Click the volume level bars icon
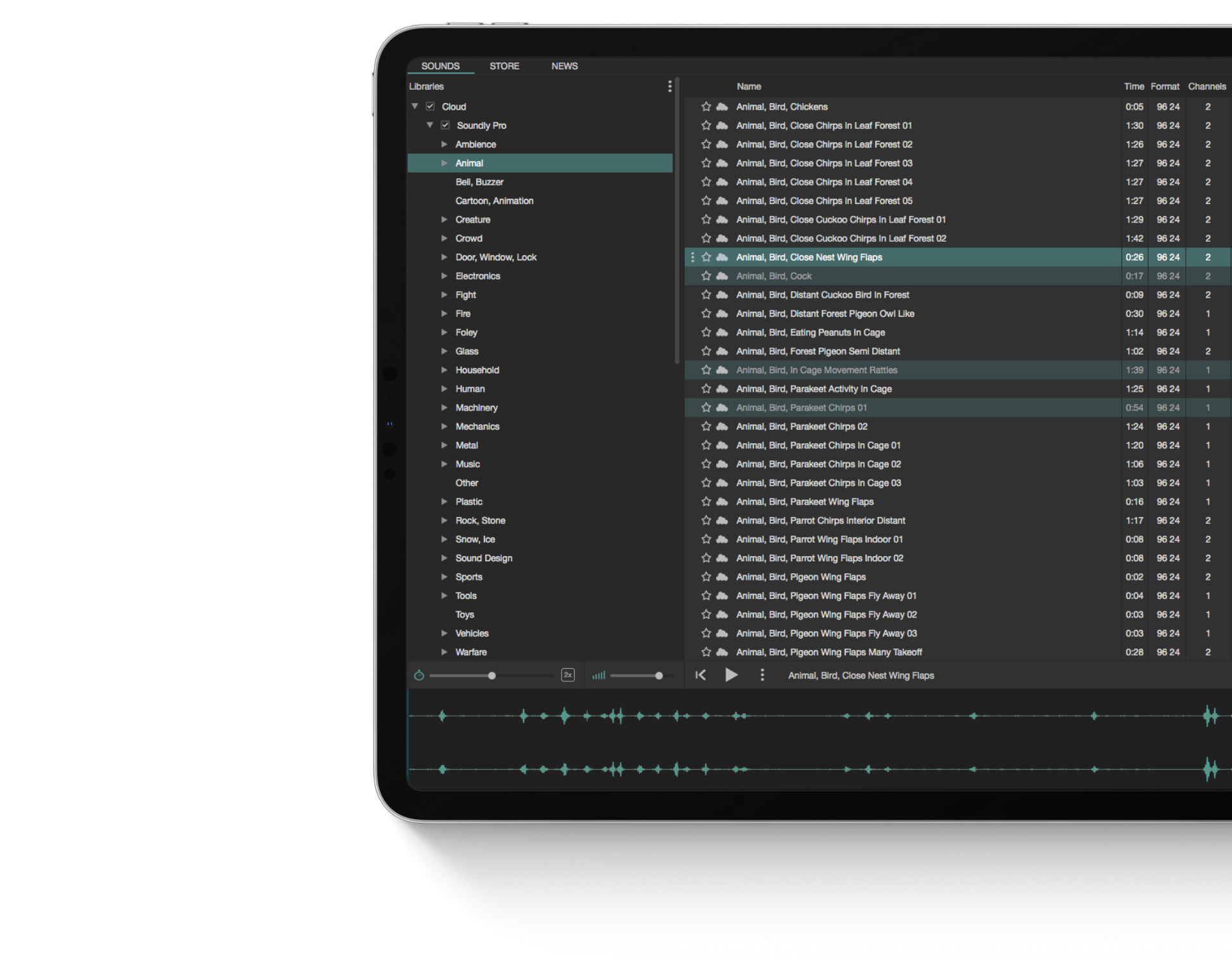 pyautogui.click(x=599, y=675)
